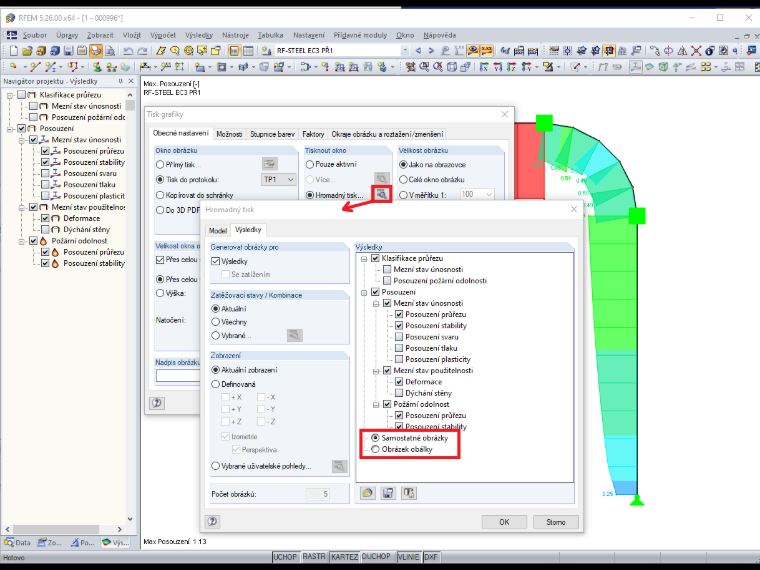Check Dýchání stěny in dialog results tree
This screenshot has width=760, height=570.
(x=399, y=393)
